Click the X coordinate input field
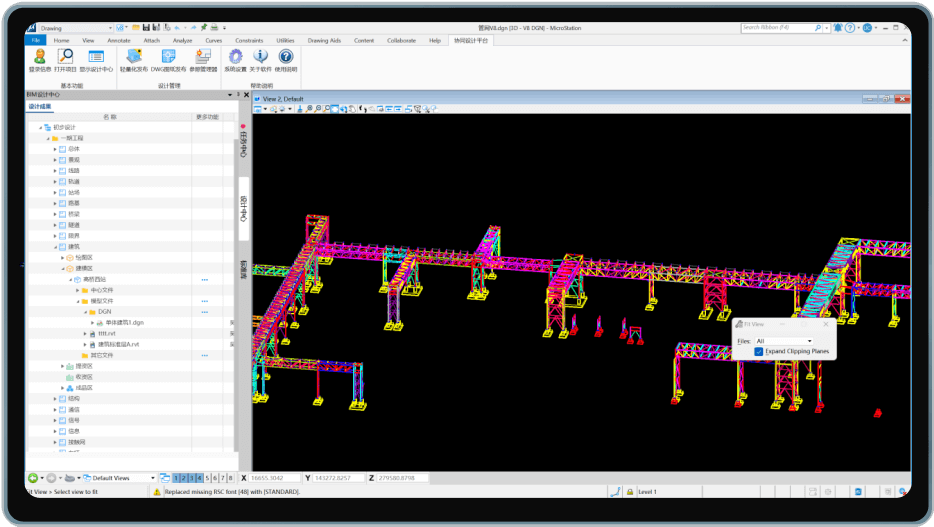 275,478
